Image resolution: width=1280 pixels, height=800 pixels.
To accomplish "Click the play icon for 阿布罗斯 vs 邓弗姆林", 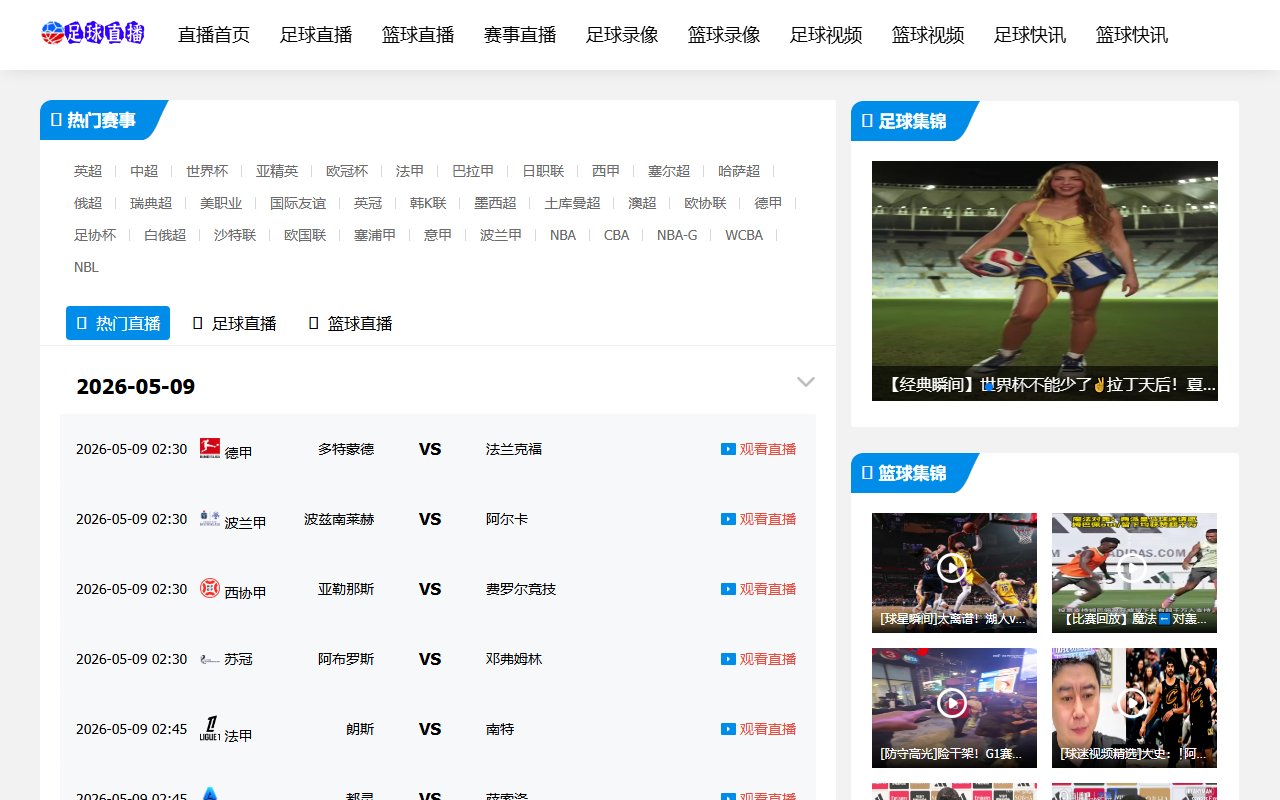I will 728,659.
